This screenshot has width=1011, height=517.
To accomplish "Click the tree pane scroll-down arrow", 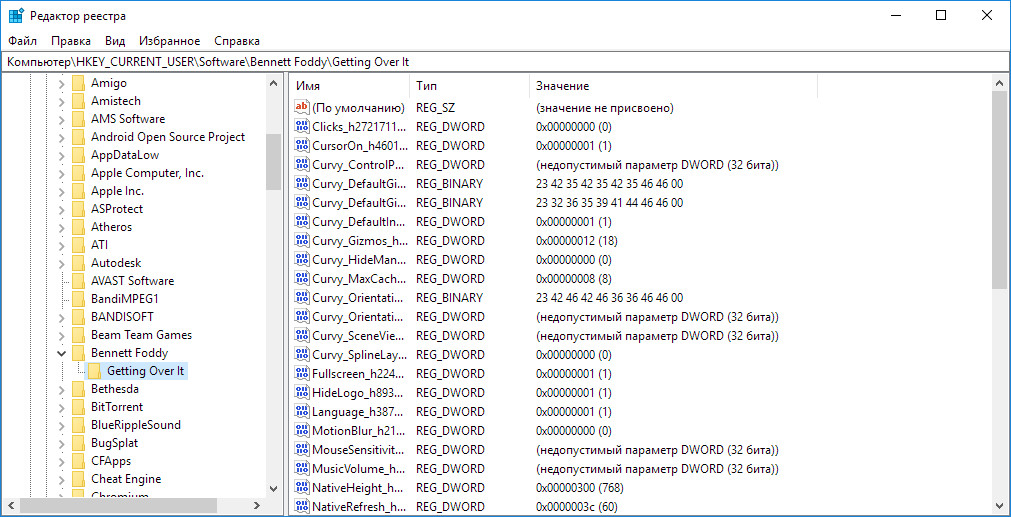I will point(273,489).
